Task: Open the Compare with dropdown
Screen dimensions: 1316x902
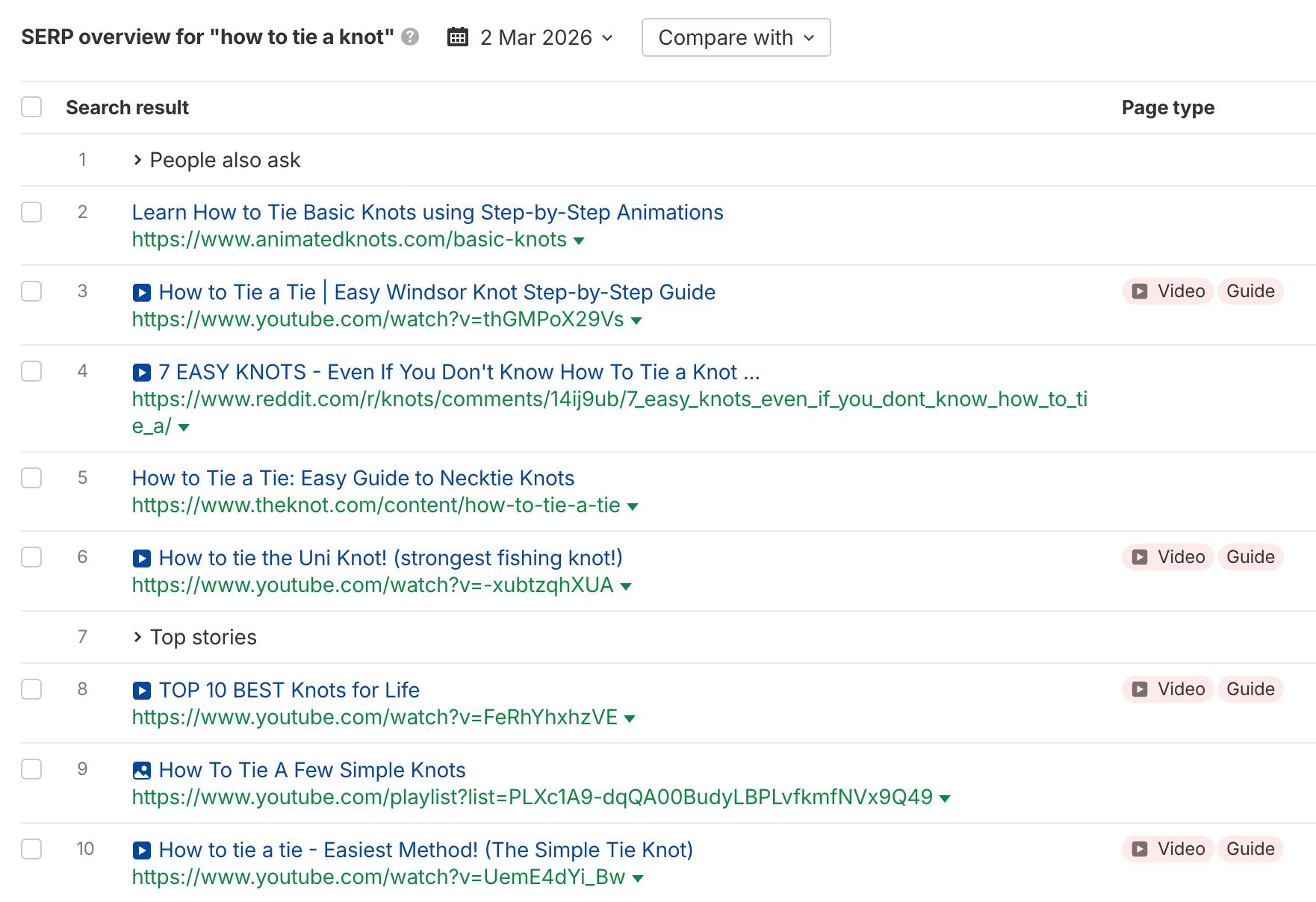Action: pos(736,37)
